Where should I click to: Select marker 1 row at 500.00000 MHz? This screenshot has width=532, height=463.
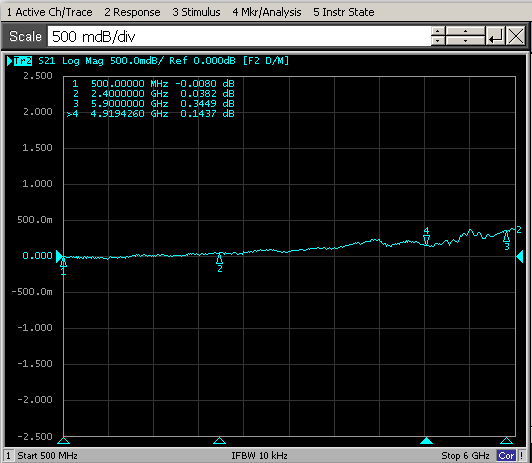point(153,83)
